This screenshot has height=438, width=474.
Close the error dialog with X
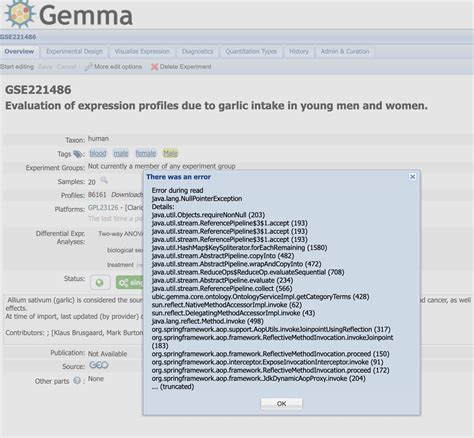tap(412, 177)
